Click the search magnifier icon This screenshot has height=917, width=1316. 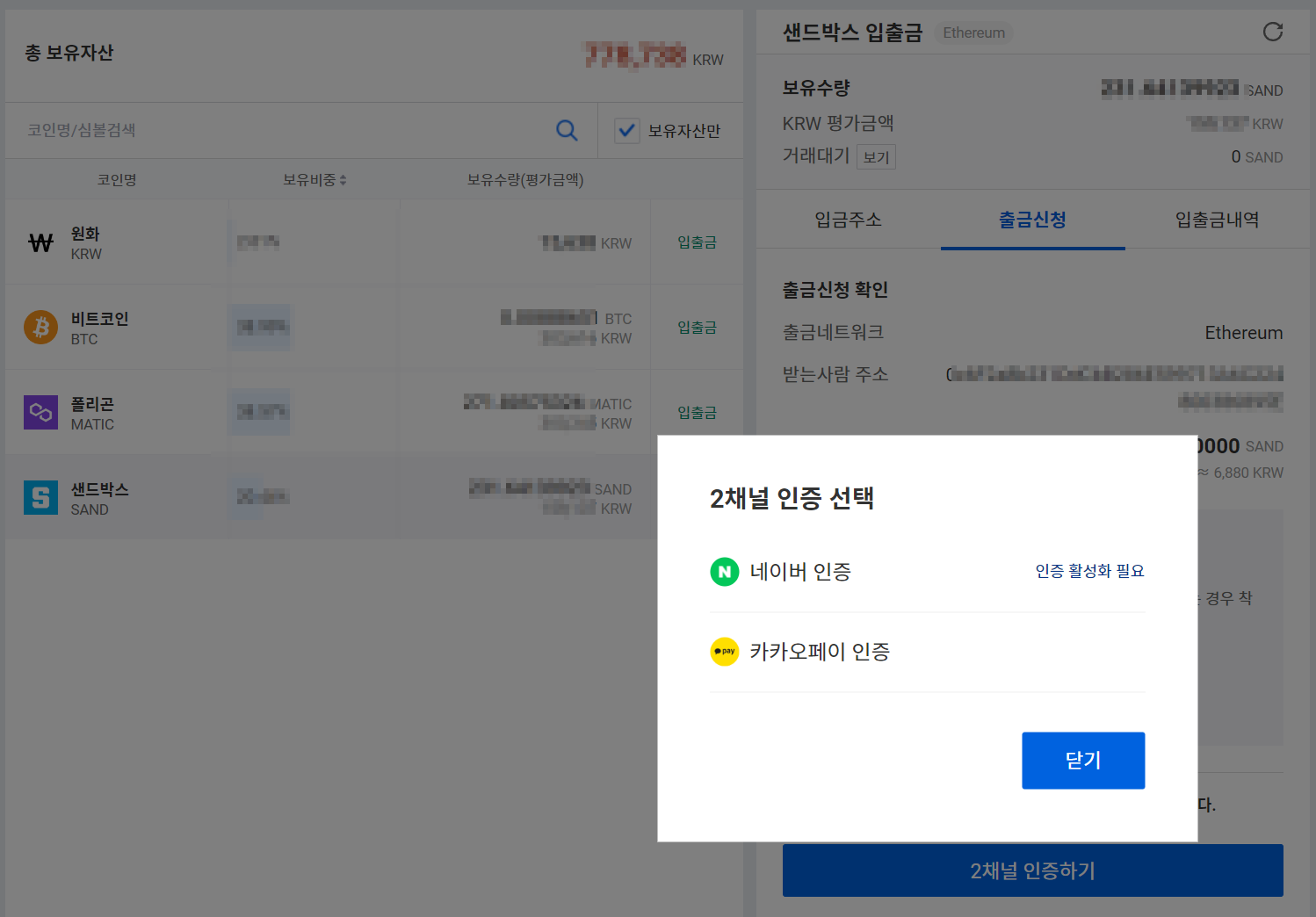(567, 131)
